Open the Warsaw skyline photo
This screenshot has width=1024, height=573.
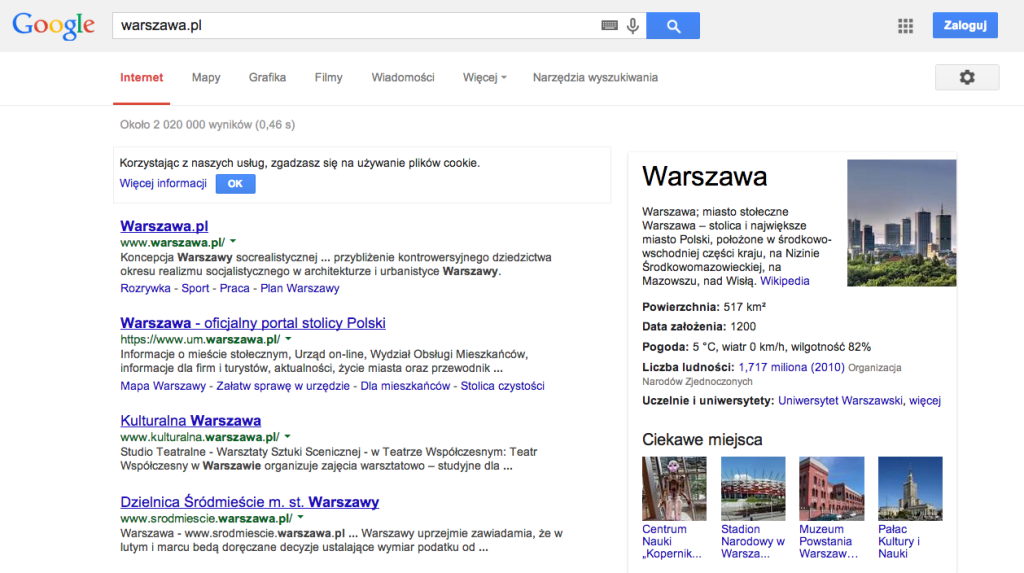[x=901, y=223]
